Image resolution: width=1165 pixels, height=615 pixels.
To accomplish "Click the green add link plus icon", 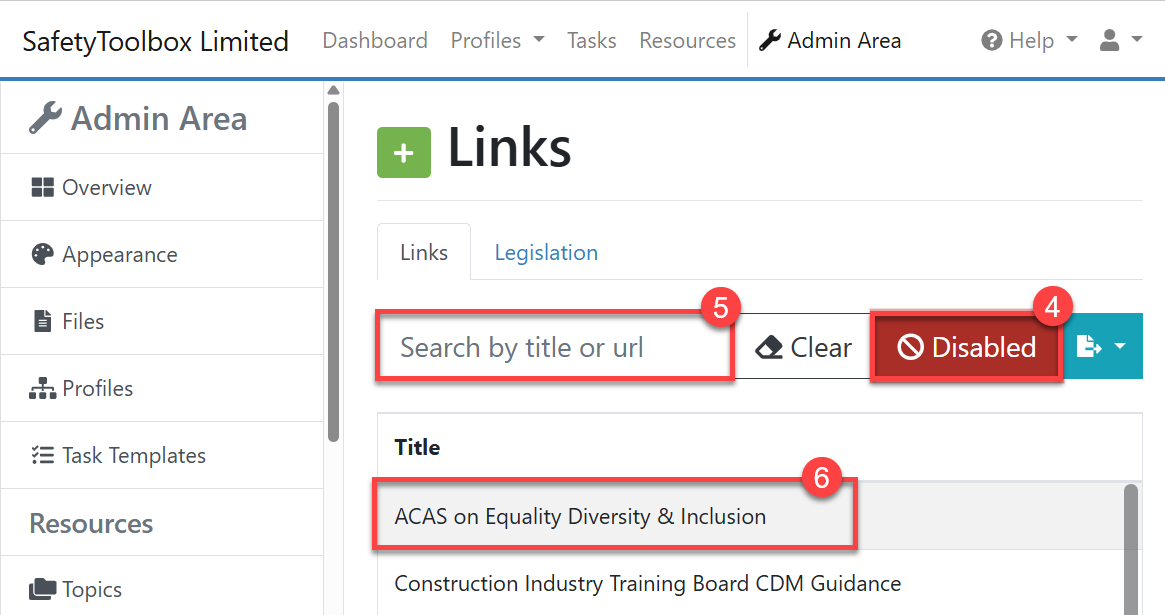I will click(x=403, y=153).
